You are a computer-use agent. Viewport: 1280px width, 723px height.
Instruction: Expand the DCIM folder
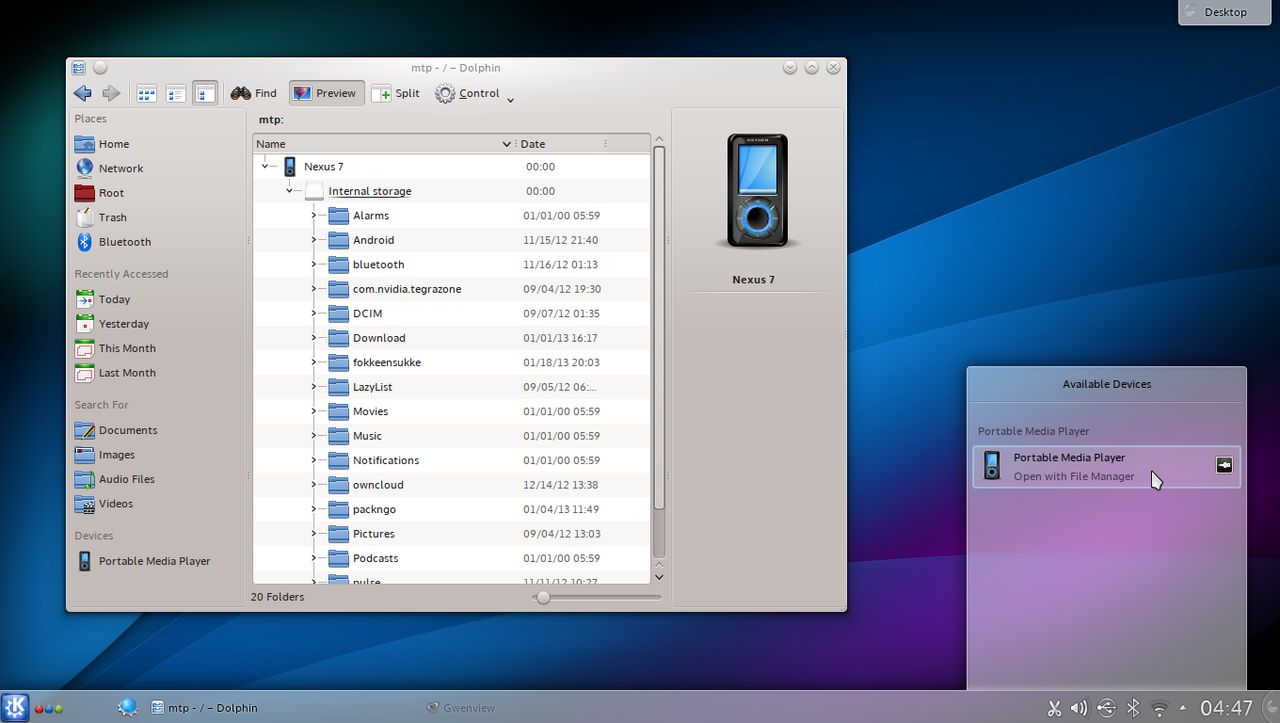point(313,314)
